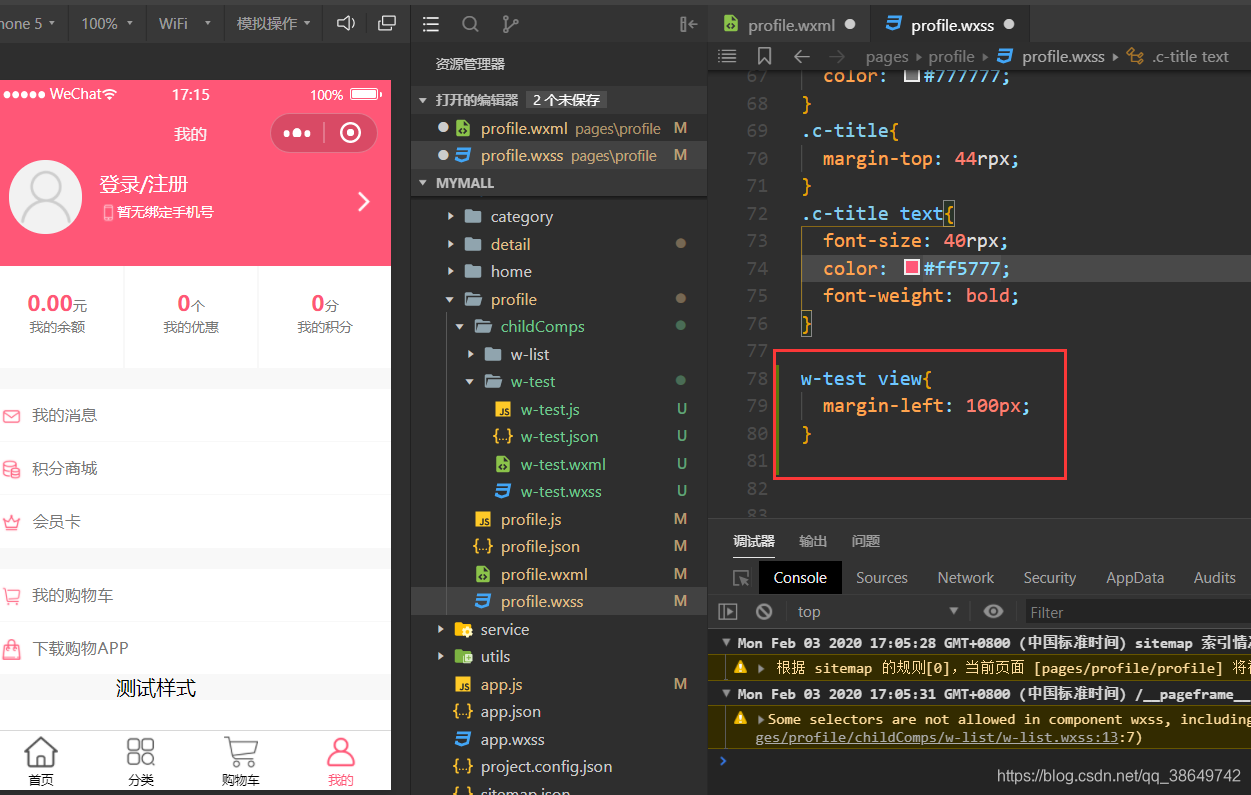The height and width of the screenshot is (795, 1251).
Task: Clear the console with the ban icon
Action: (x=764, y=611)
